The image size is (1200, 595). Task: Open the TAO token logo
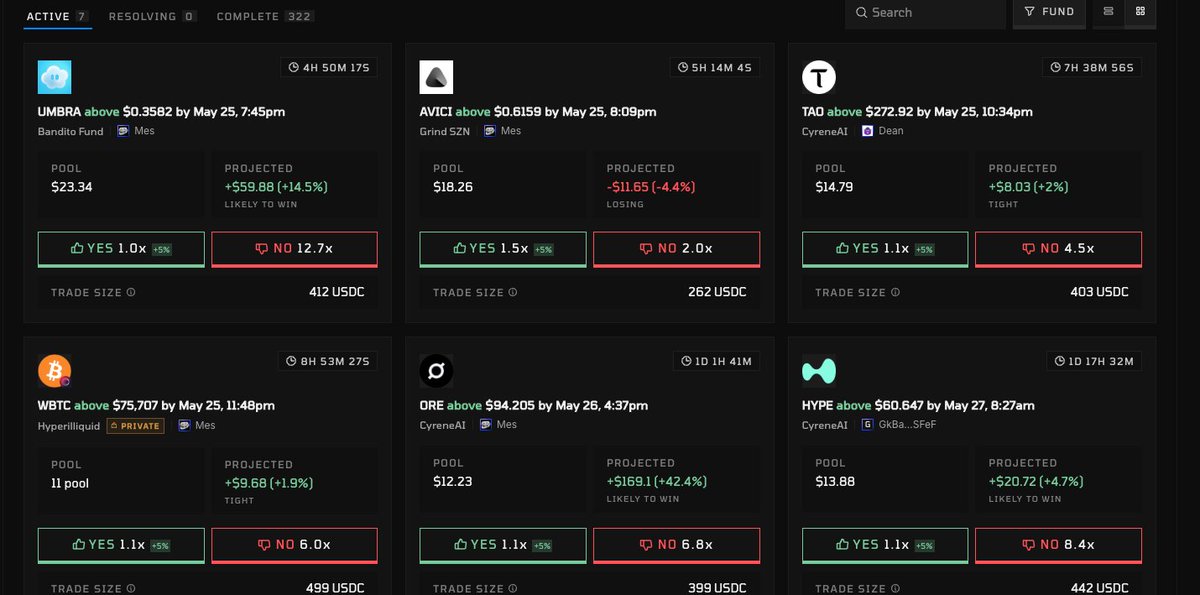tap(819, 77)
